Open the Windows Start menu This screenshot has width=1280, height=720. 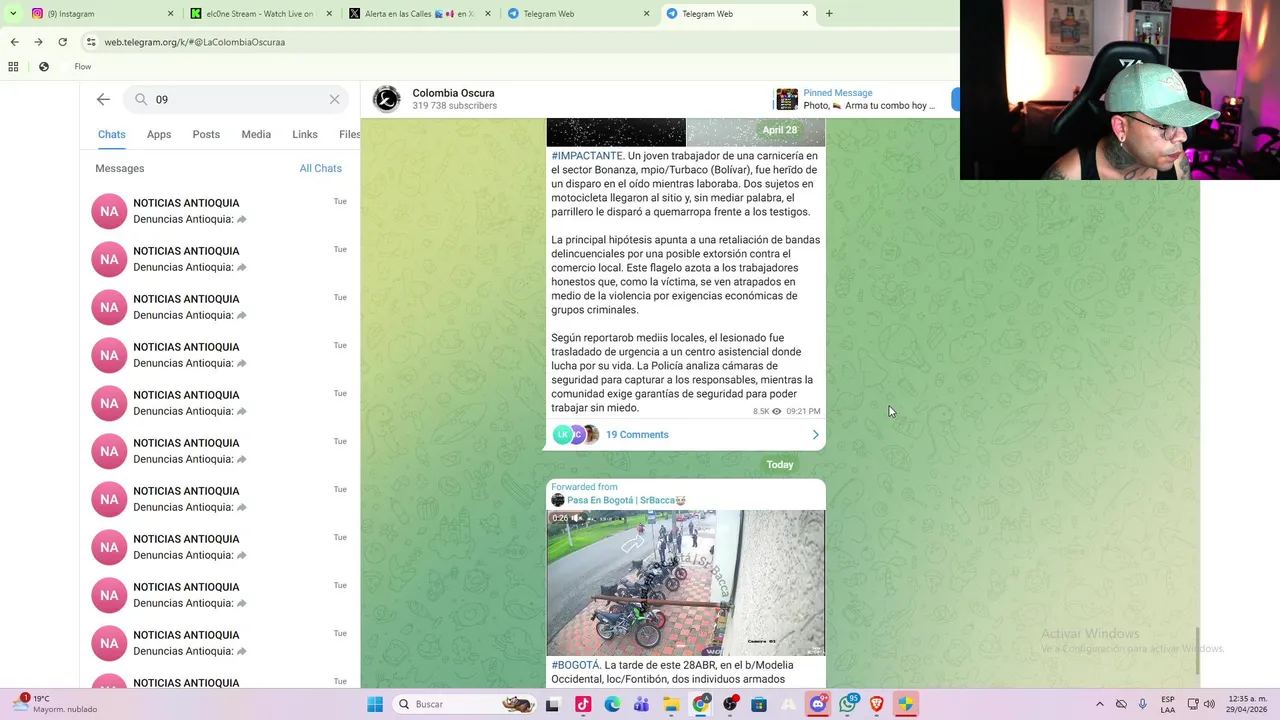coord(375,704)
